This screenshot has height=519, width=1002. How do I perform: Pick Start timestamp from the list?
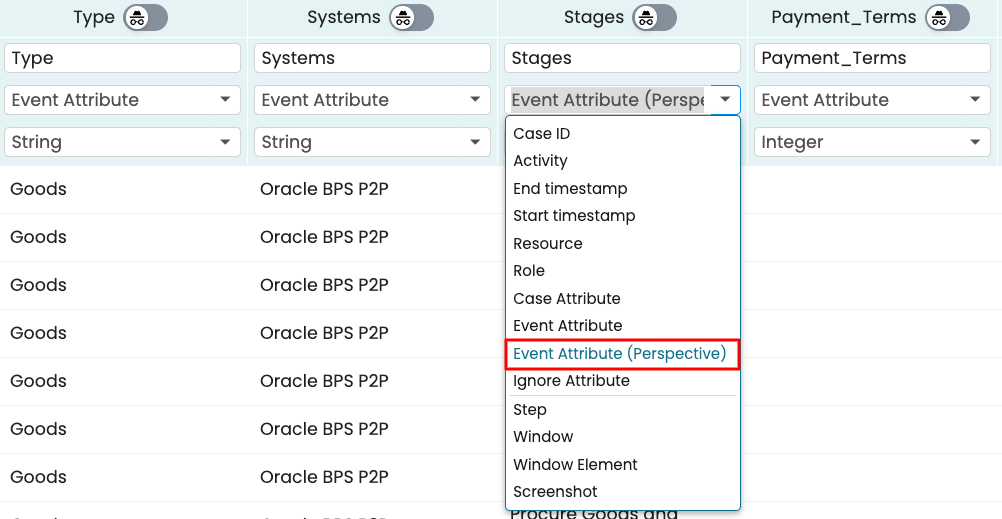[x=574, y=216]
